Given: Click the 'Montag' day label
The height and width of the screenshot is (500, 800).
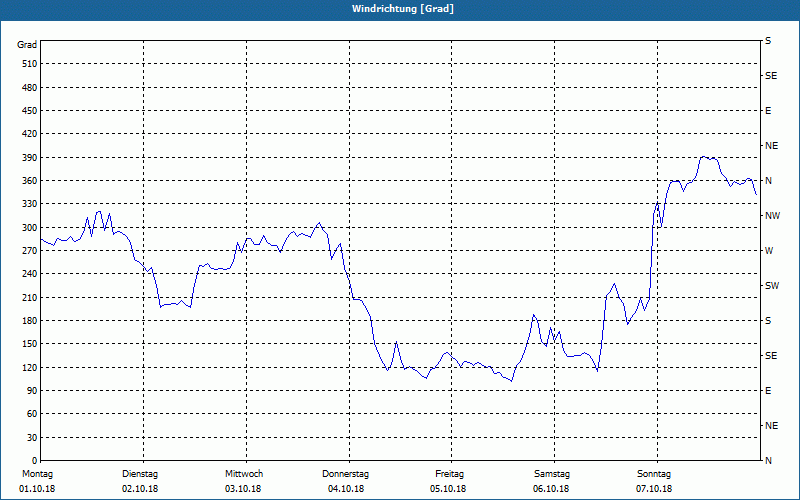Looking at the screenshot, I should [36, 474].
